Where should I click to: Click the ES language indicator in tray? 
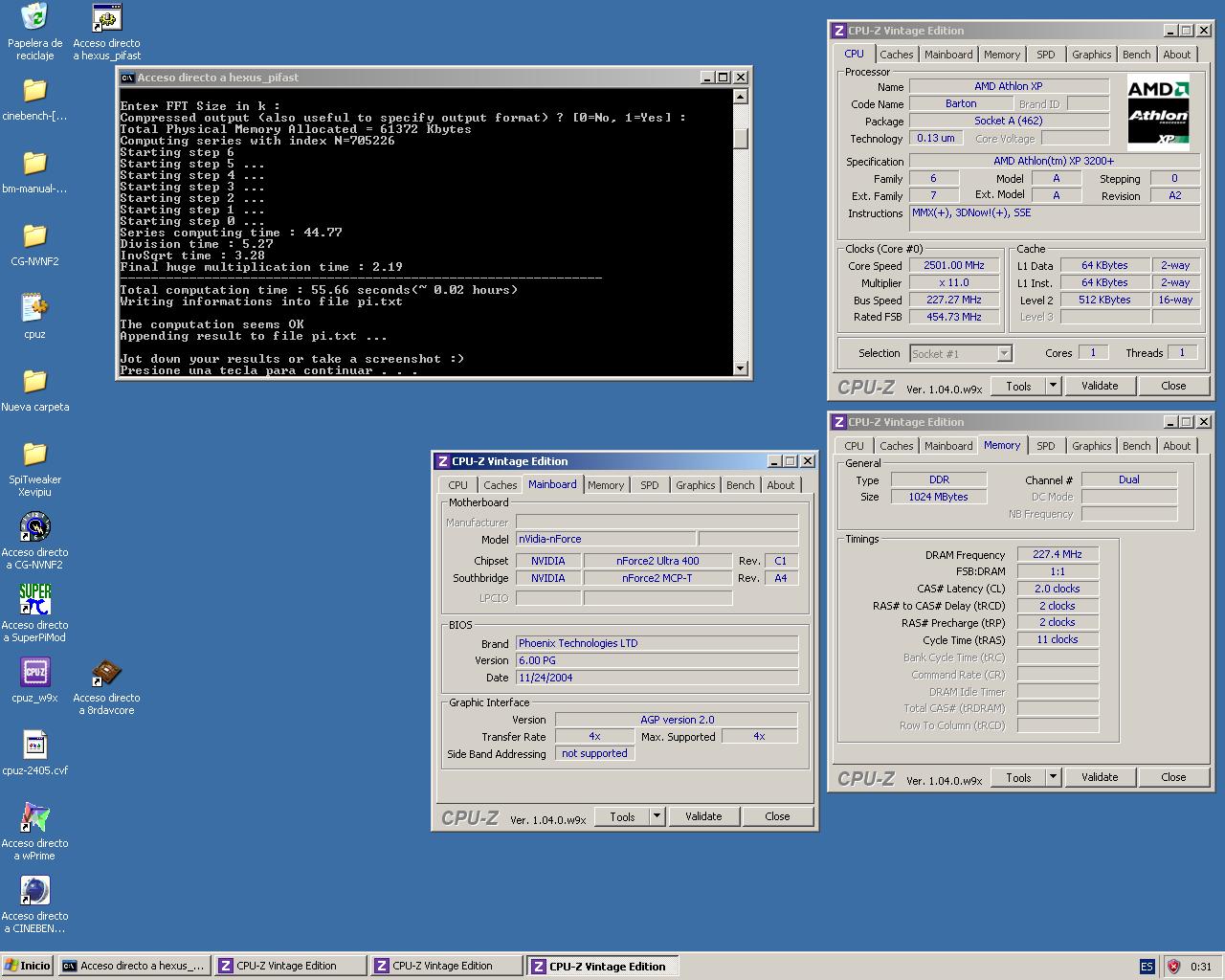pyautogui.click(x=1147, y=967)
